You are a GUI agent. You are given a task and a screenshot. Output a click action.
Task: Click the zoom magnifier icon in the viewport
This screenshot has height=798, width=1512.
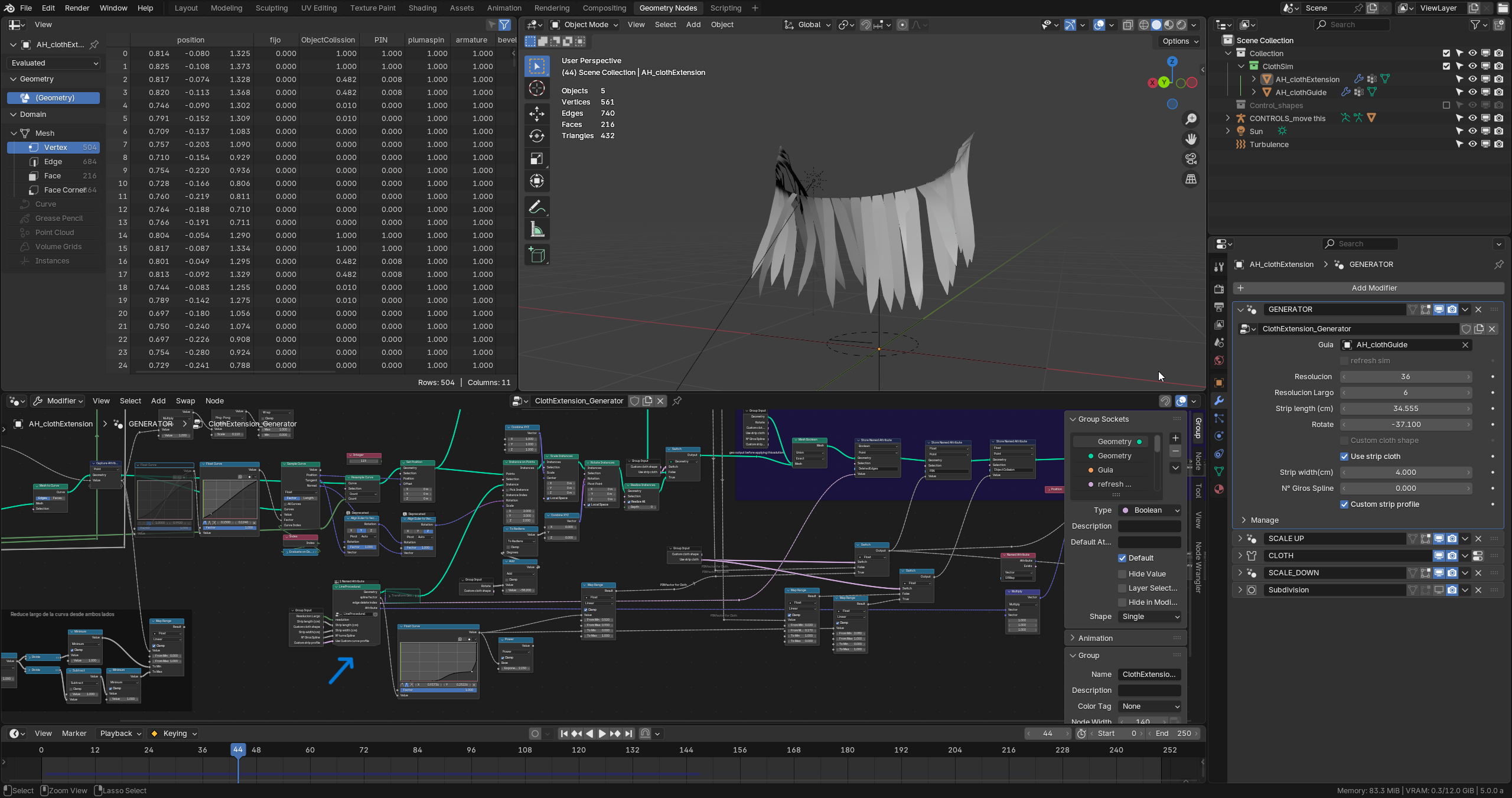pos(1191,119)
